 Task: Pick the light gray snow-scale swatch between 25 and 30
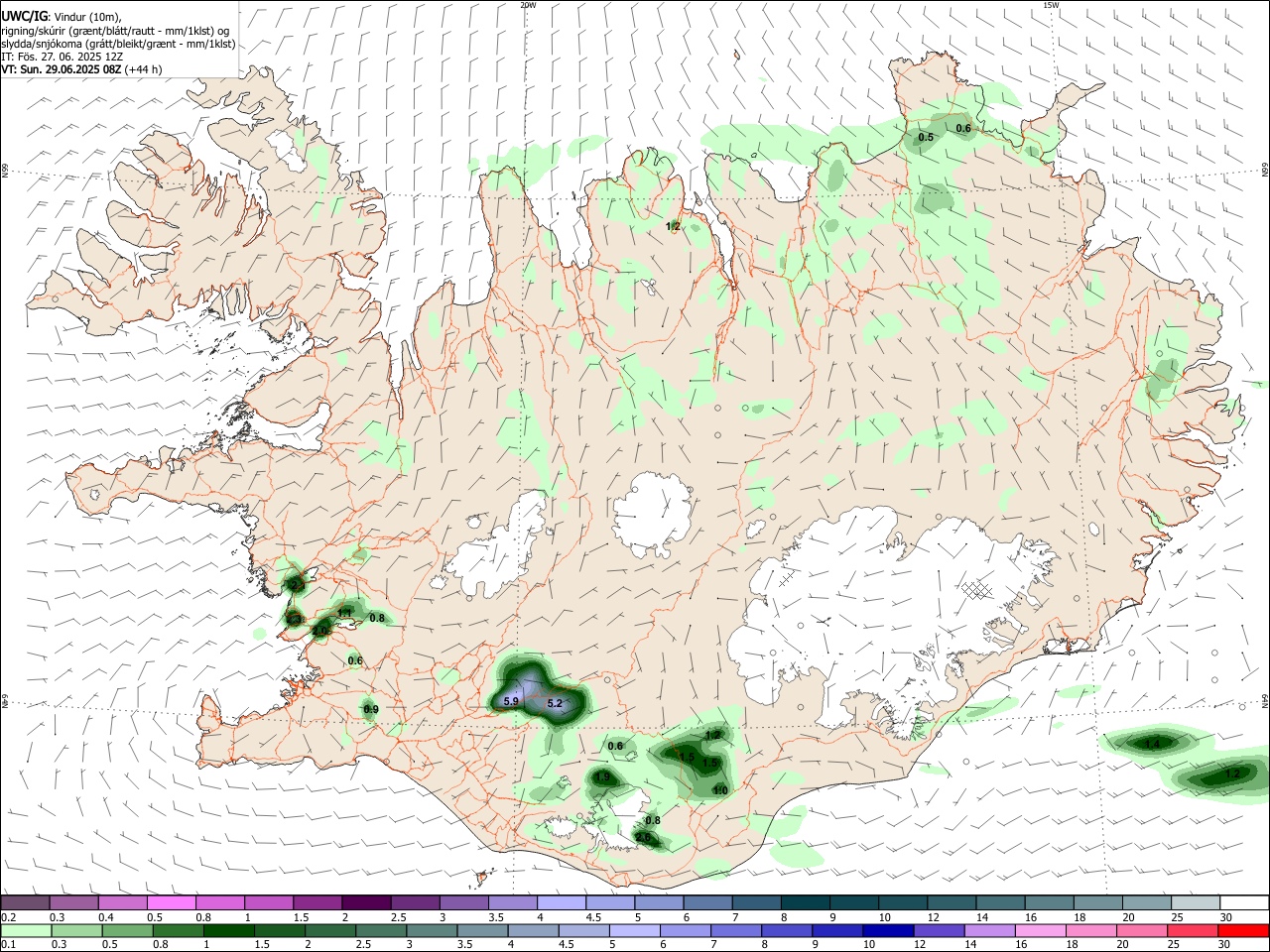[1196, 903]
